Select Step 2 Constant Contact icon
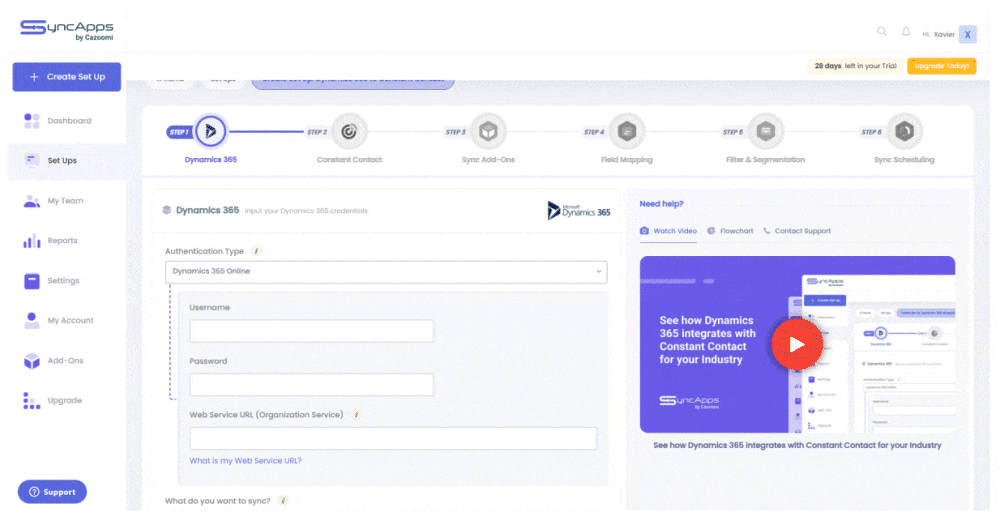The width and height of the screenshot is (1000, 525). (x=349, y=131)
